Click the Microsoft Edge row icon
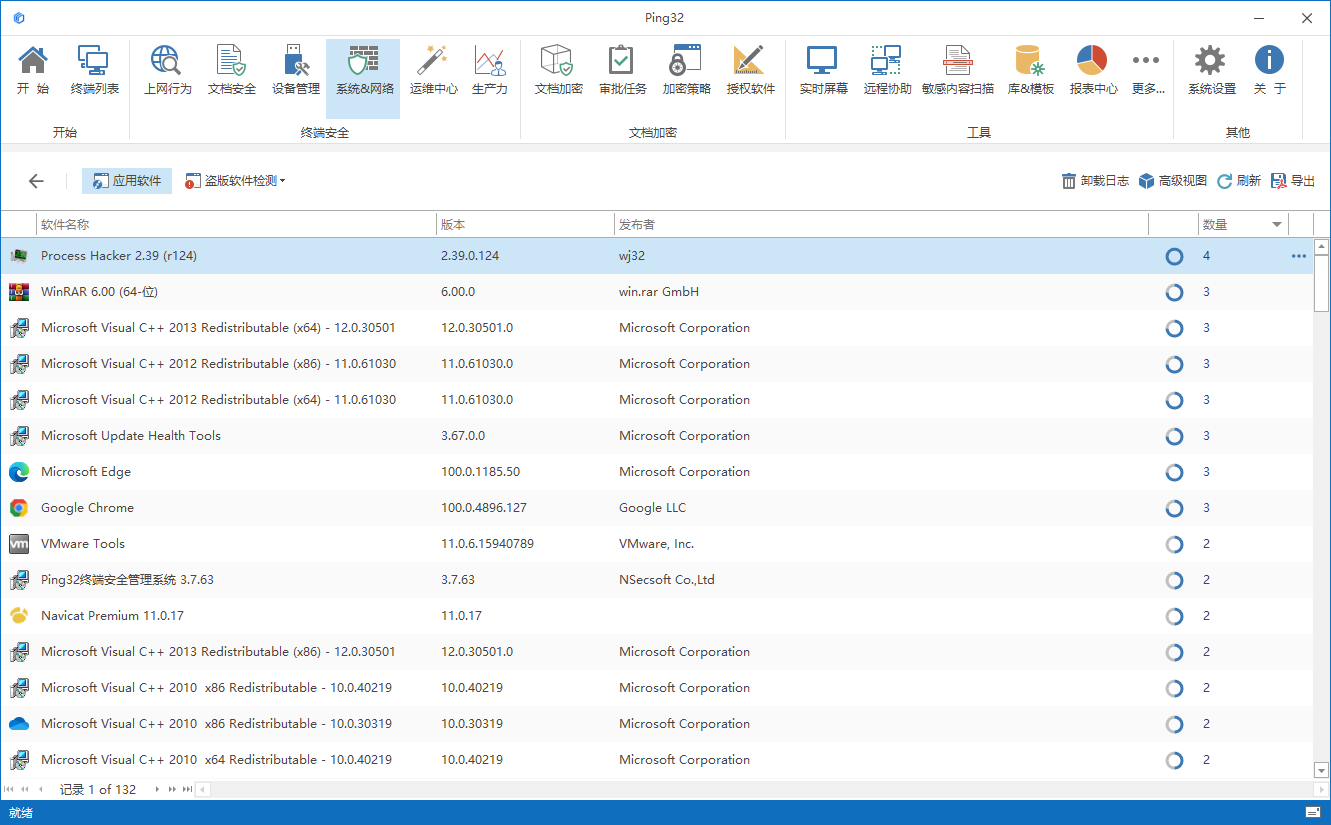Screen dimensions: 1331x825 [19, 472]
